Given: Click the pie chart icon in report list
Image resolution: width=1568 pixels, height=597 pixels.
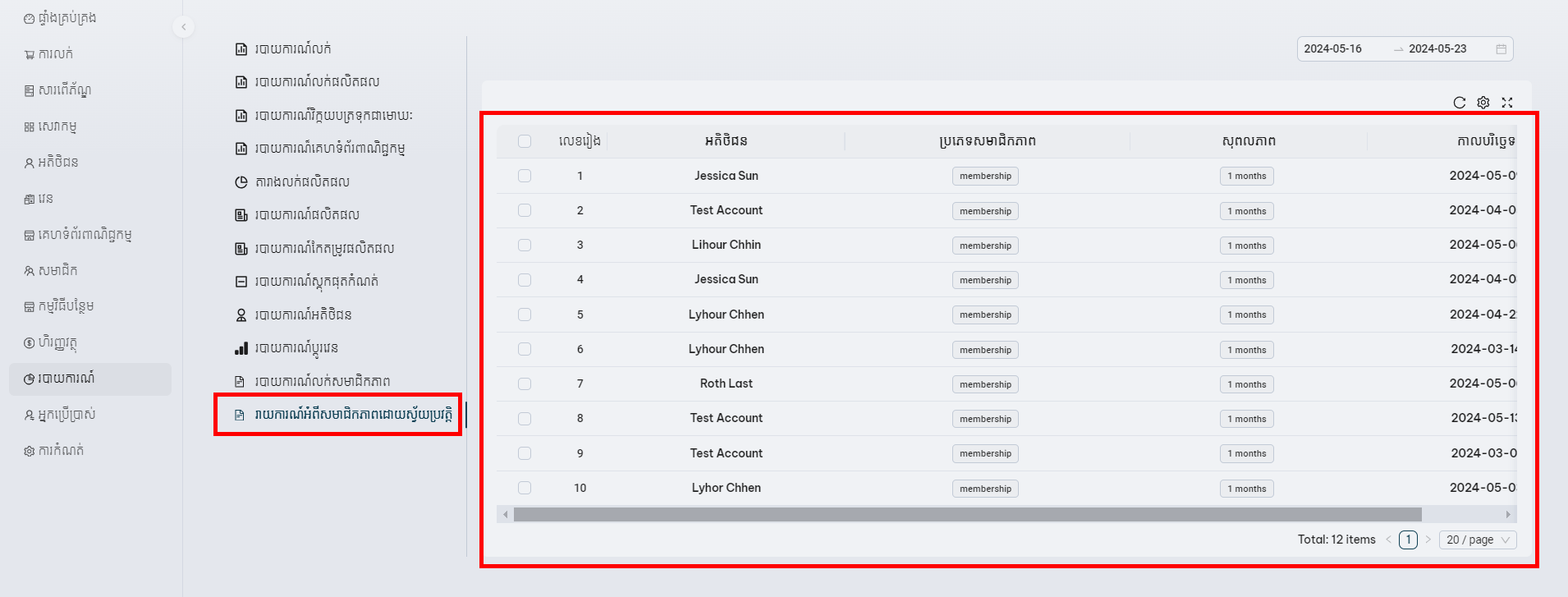Looking at the screenshot, I should click(x=241, y=182).
